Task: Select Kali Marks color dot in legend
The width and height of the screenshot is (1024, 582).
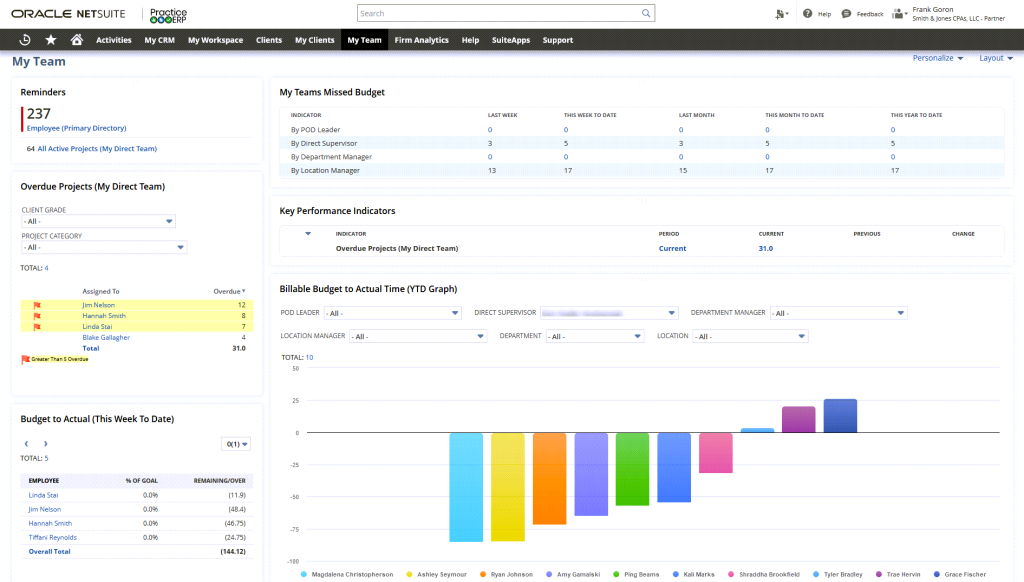Action: click(x=677, y=573)
